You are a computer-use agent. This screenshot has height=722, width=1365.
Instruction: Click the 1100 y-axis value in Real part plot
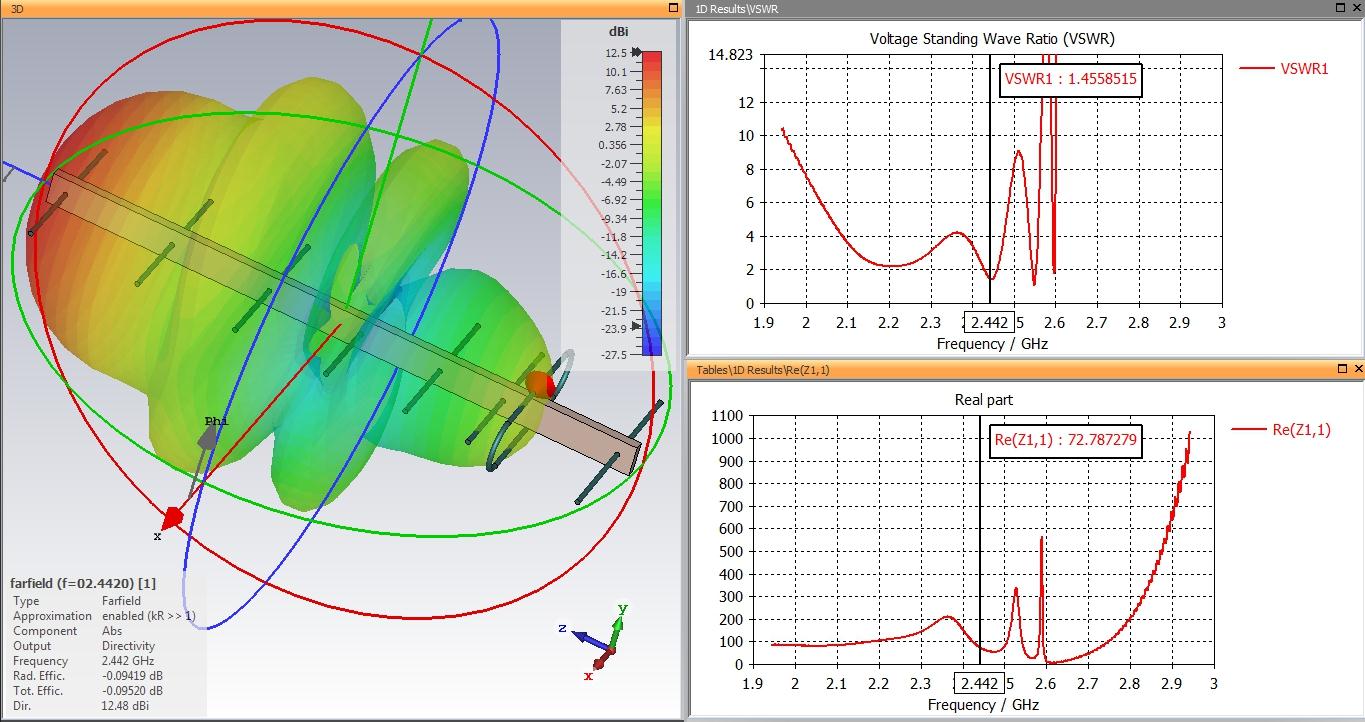coord(726,415)
